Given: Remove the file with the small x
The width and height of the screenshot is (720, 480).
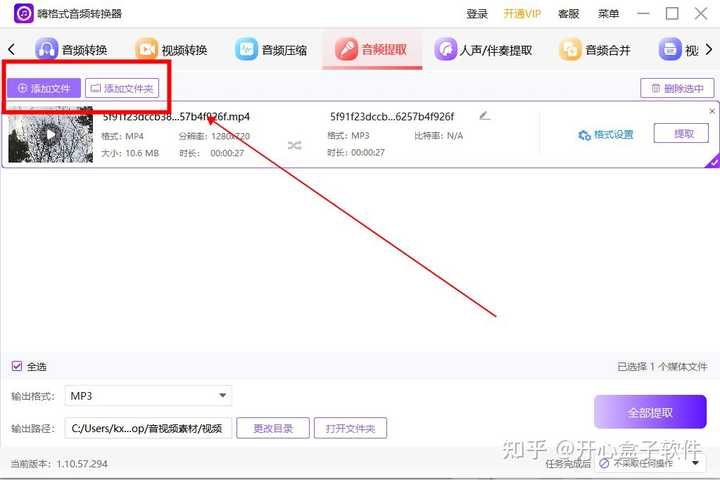Looking at the screenshot, I should pyautogui.click(x=712, y=111).
